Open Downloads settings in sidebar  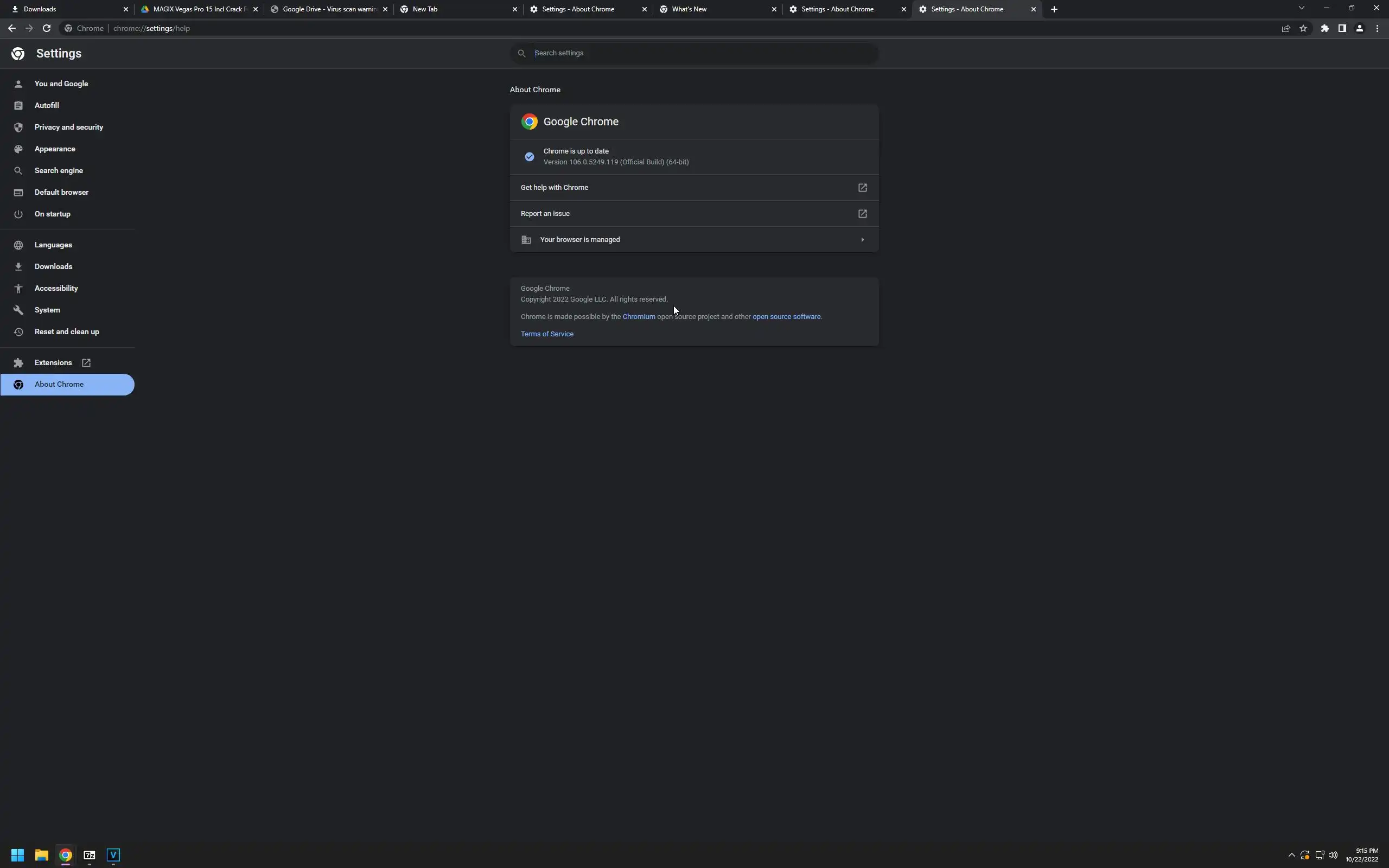pos(53,266)
